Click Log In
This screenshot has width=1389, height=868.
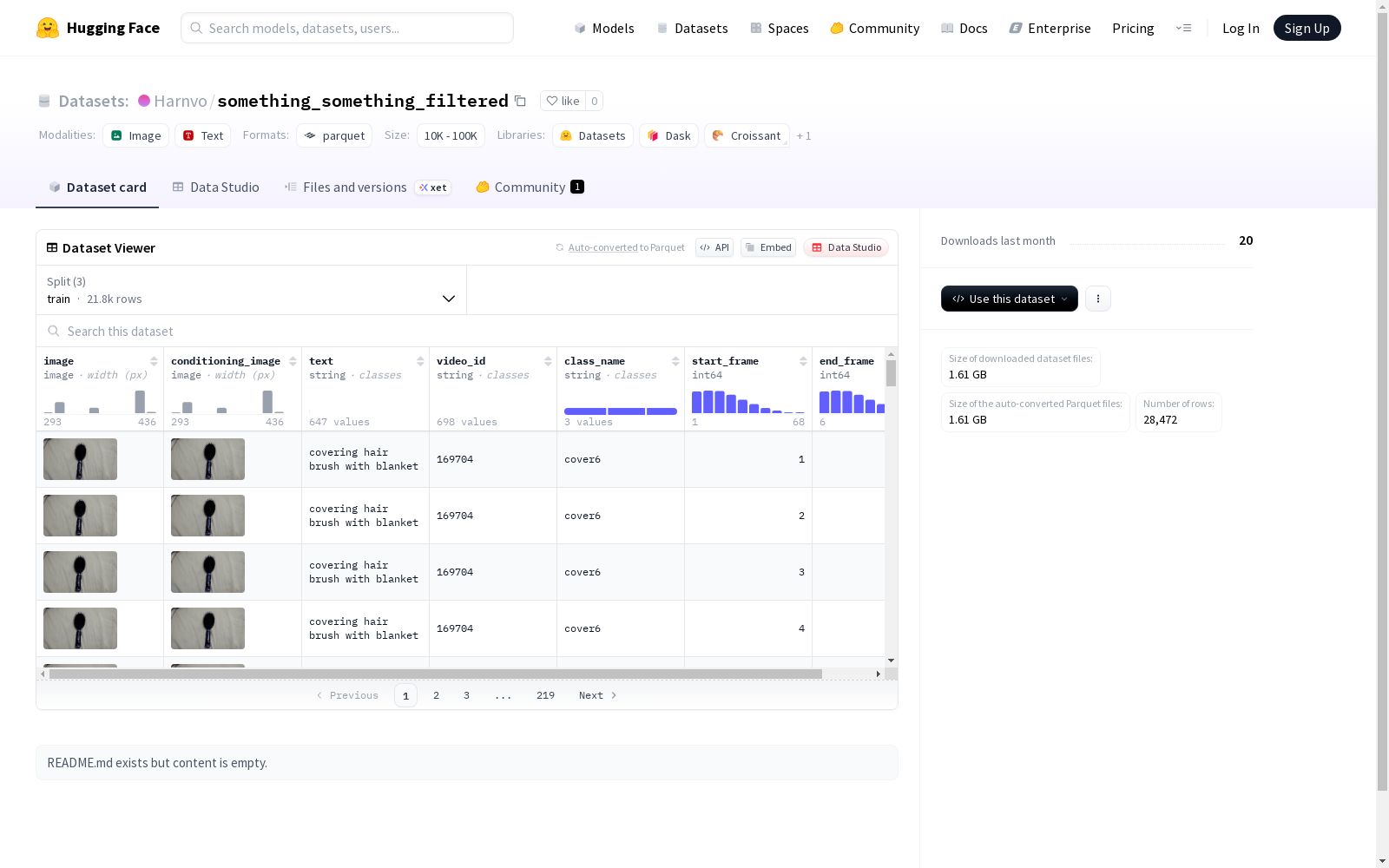(1241, 28)
